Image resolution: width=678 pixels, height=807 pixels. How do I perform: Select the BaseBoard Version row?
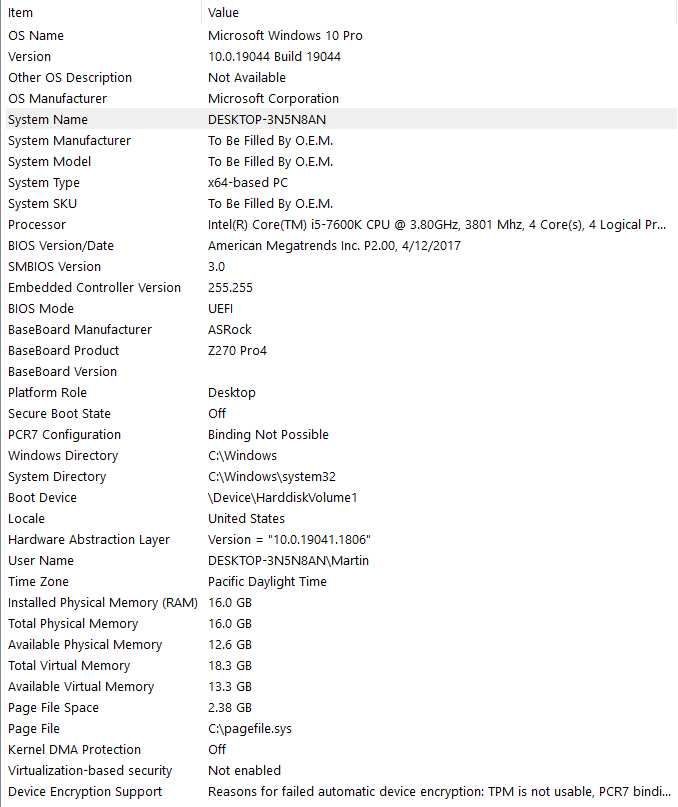339,372
